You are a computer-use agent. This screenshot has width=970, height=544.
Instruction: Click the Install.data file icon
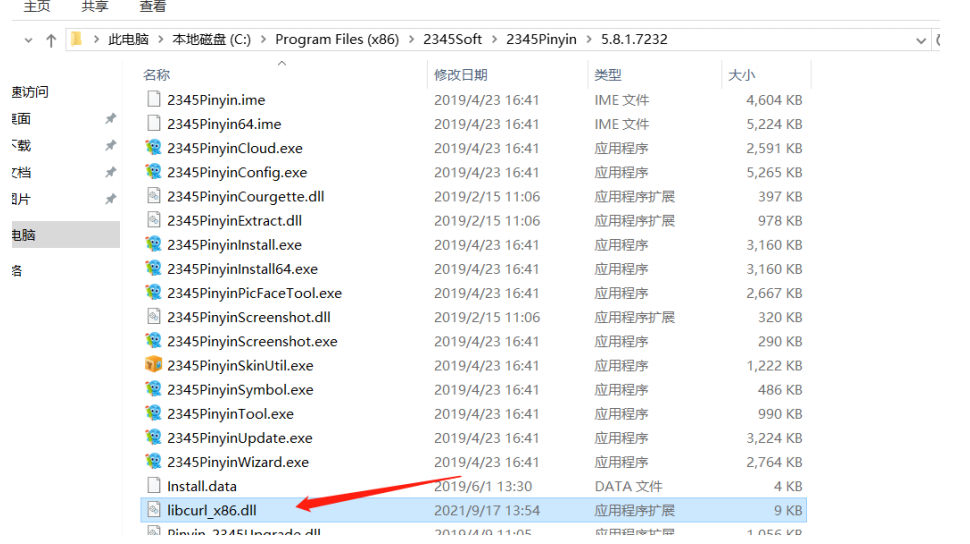[153, 485]
